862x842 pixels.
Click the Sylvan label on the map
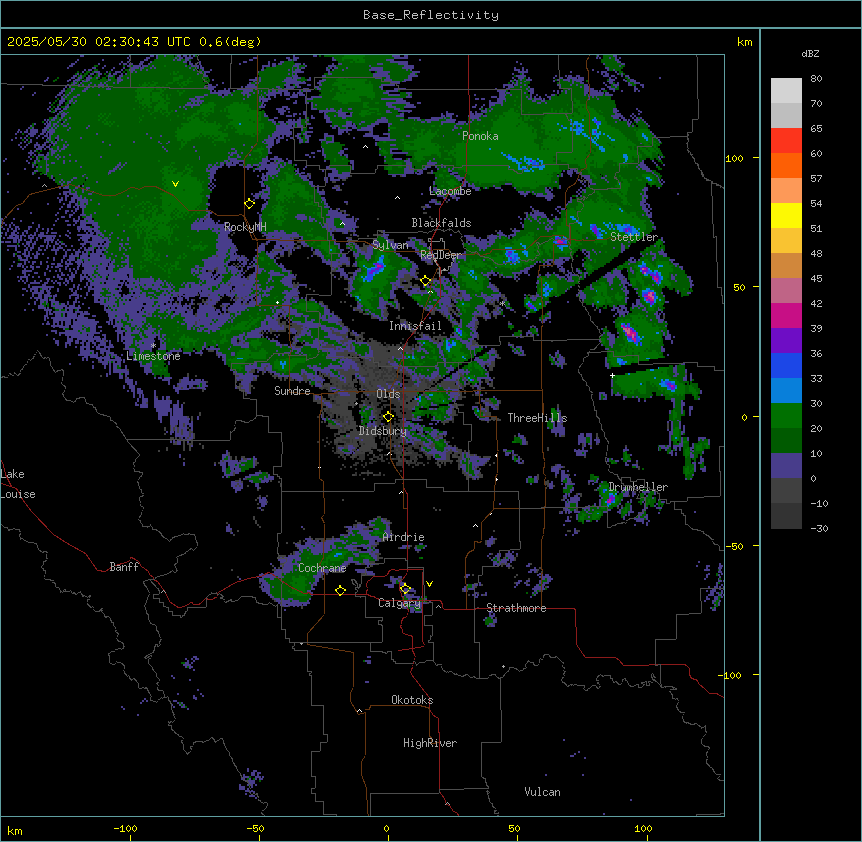(x=390, y=245)
